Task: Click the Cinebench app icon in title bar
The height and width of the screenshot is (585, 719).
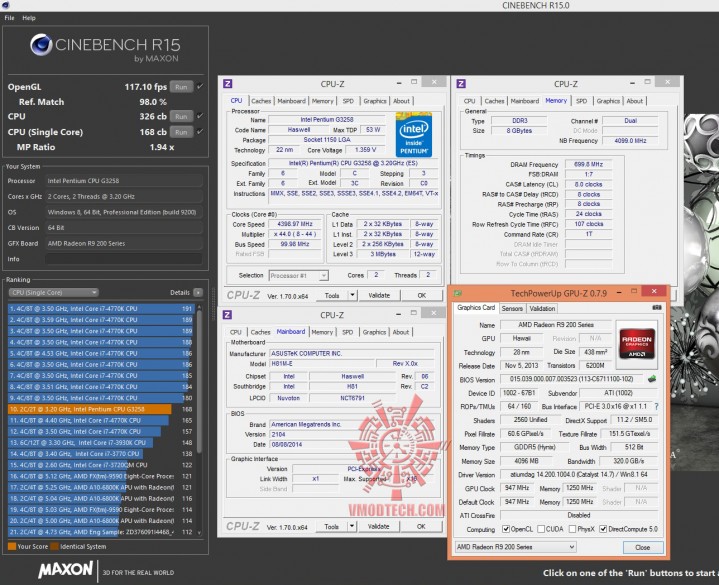Action: pos(5,5)
